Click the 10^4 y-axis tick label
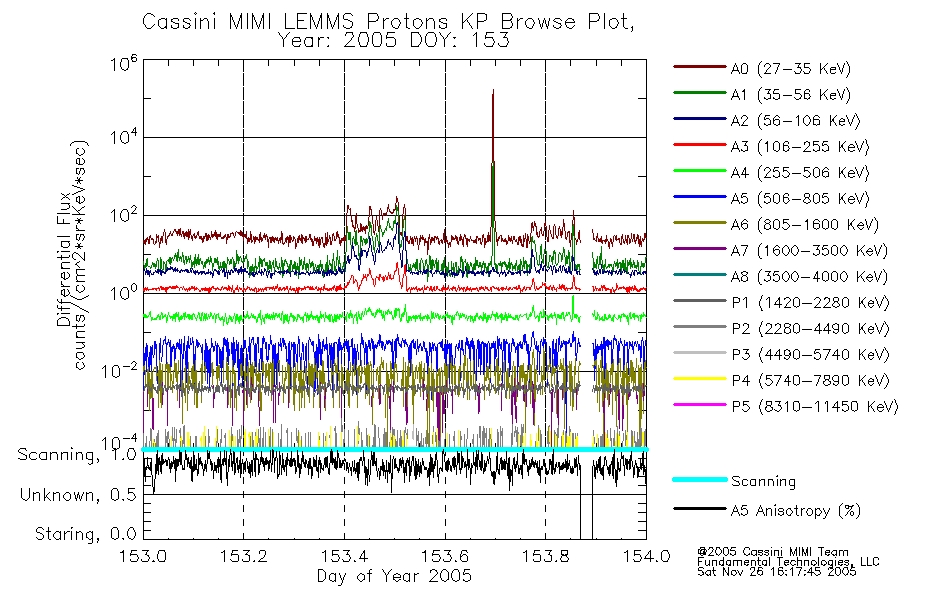Image resolution: width=950 pixels, height=600 pixels. 123,137
